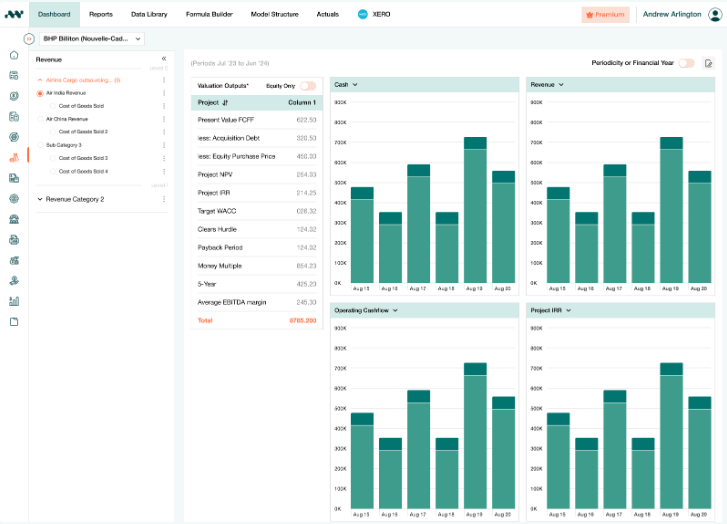727x524 pixels.
Task: Open the target icon in the left sidebar
Action: click(x=14, y=137)
